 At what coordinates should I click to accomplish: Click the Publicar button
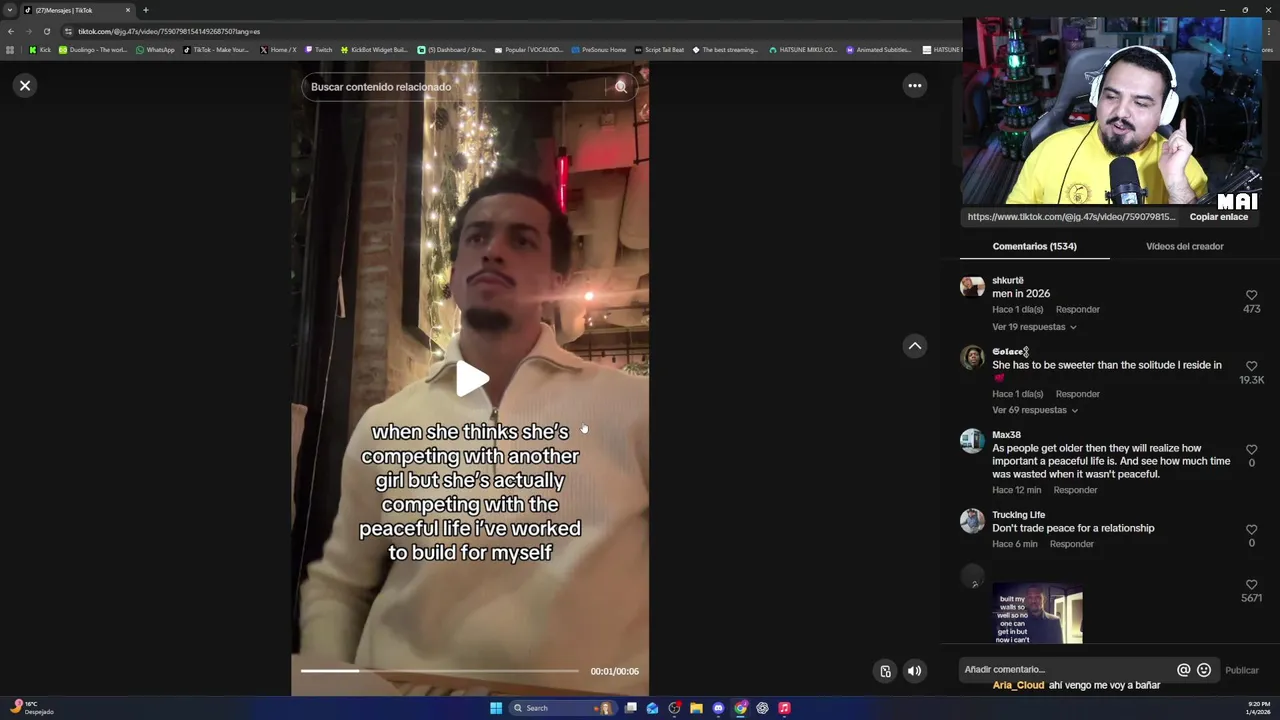[1242, 671]
